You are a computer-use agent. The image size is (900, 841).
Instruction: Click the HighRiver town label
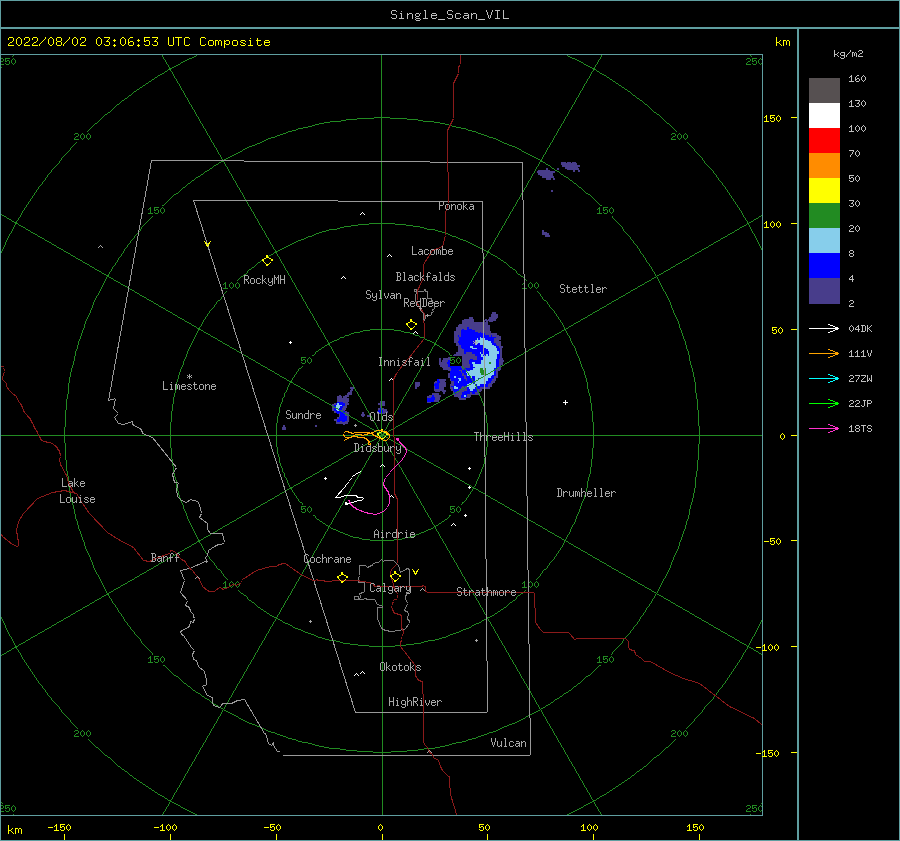click(415, 702)
